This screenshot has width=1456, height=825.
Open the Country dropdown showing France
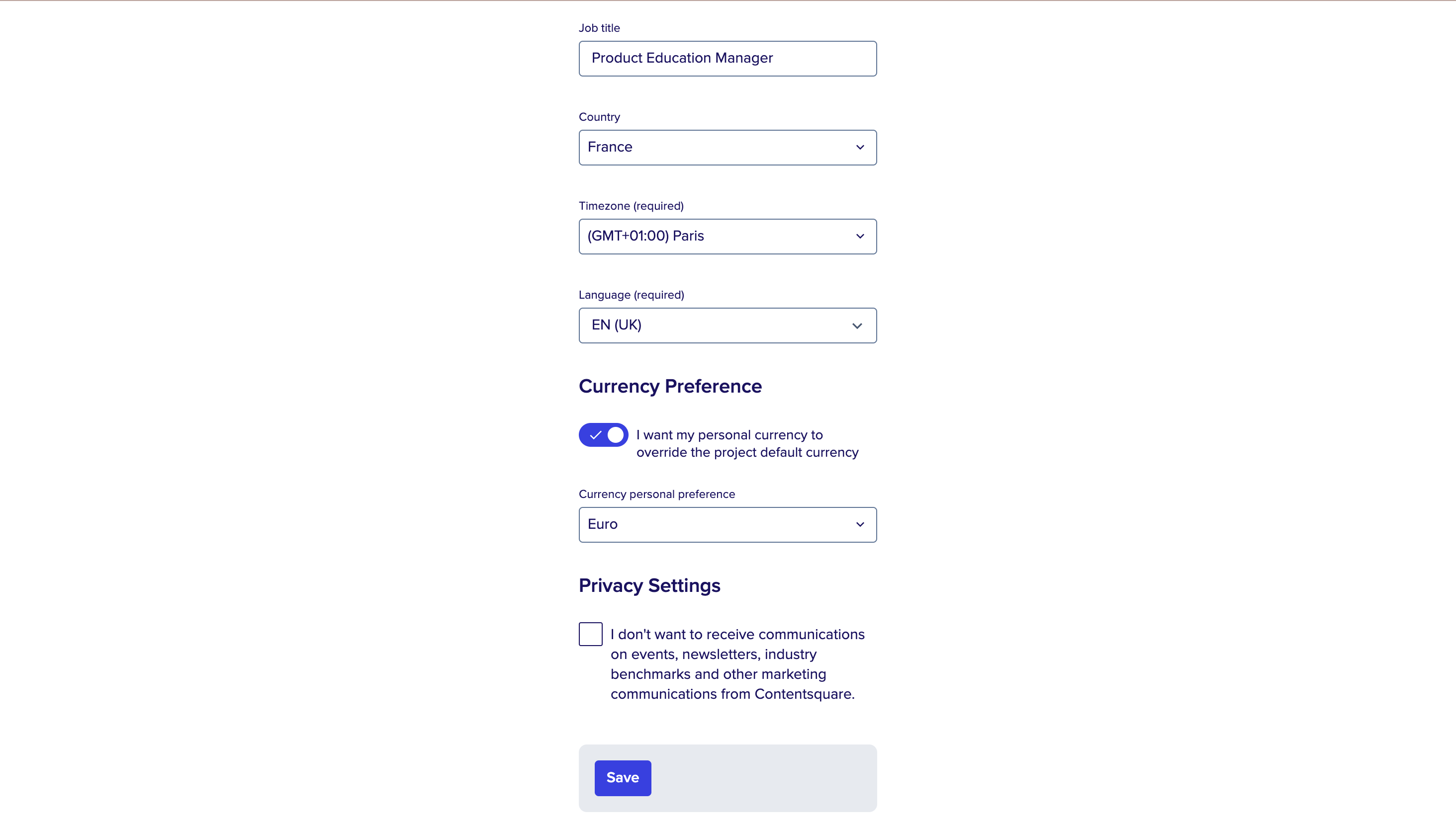coord(727,147)
